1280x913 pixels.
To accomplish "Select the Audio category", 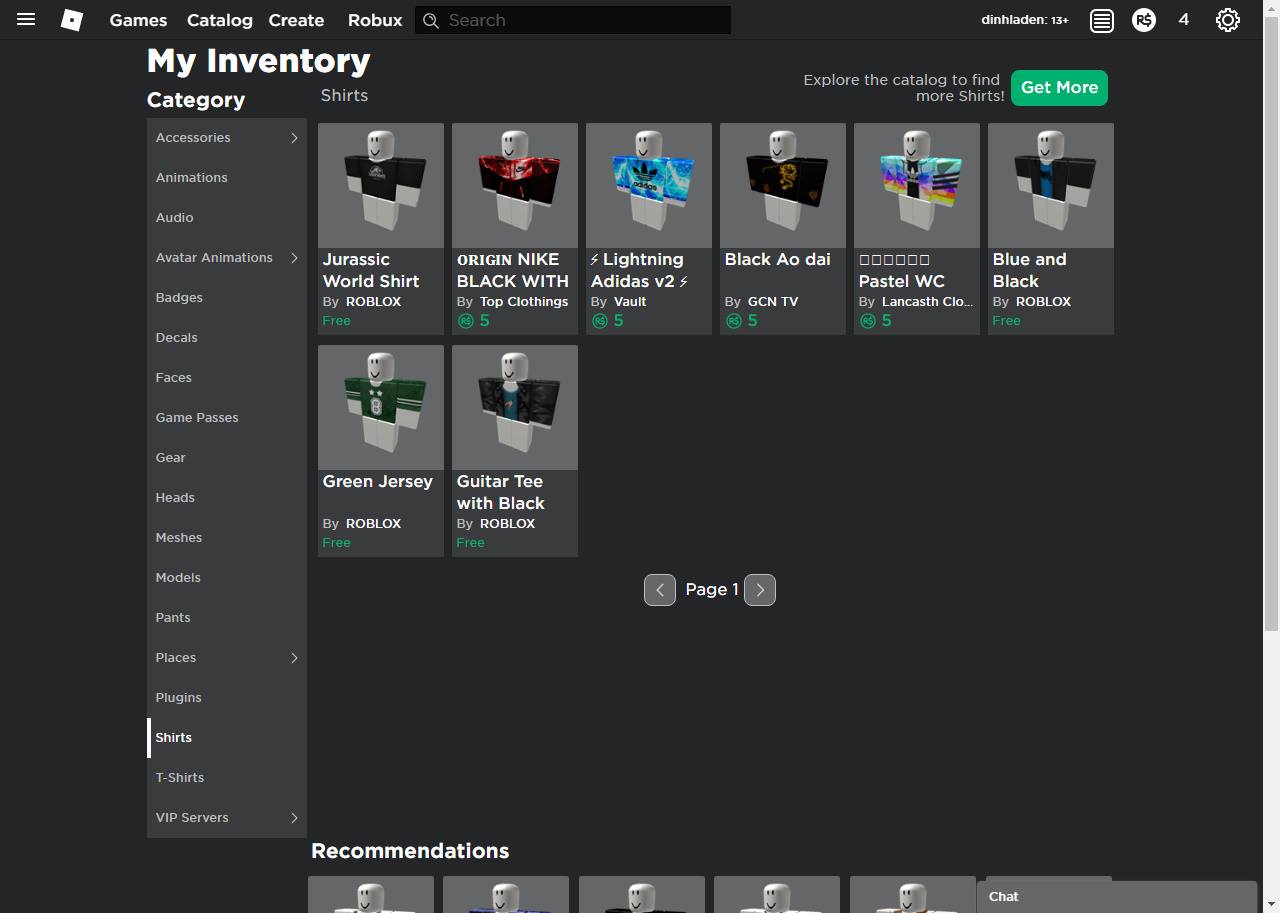I will pos(227,218).
